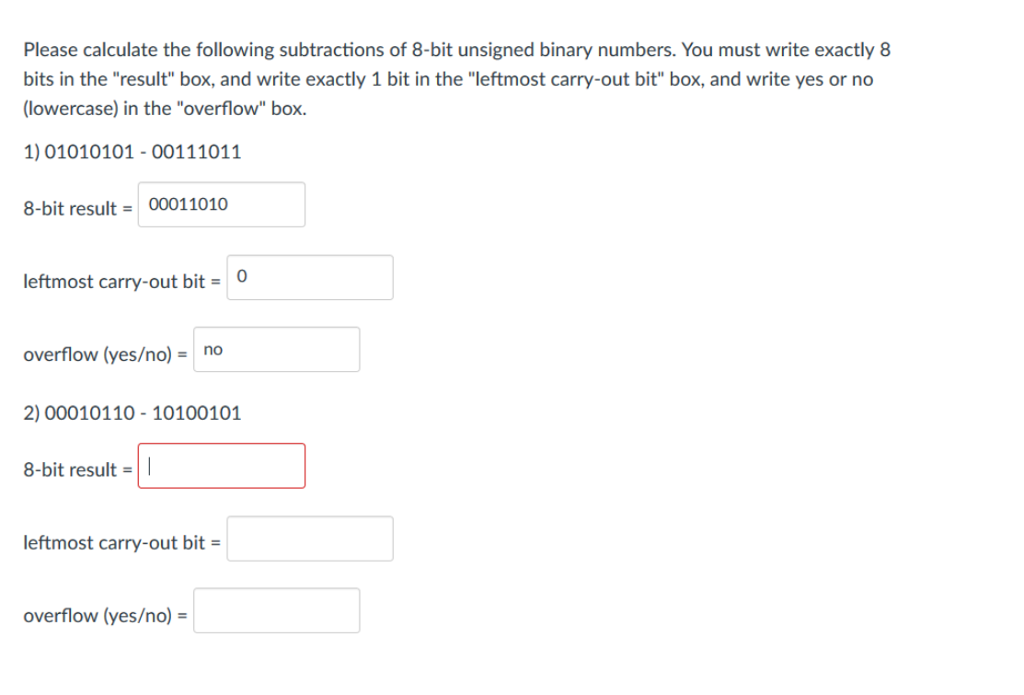
Task: Click the overflow answer box for question 1
Action: tap(278, 349)
